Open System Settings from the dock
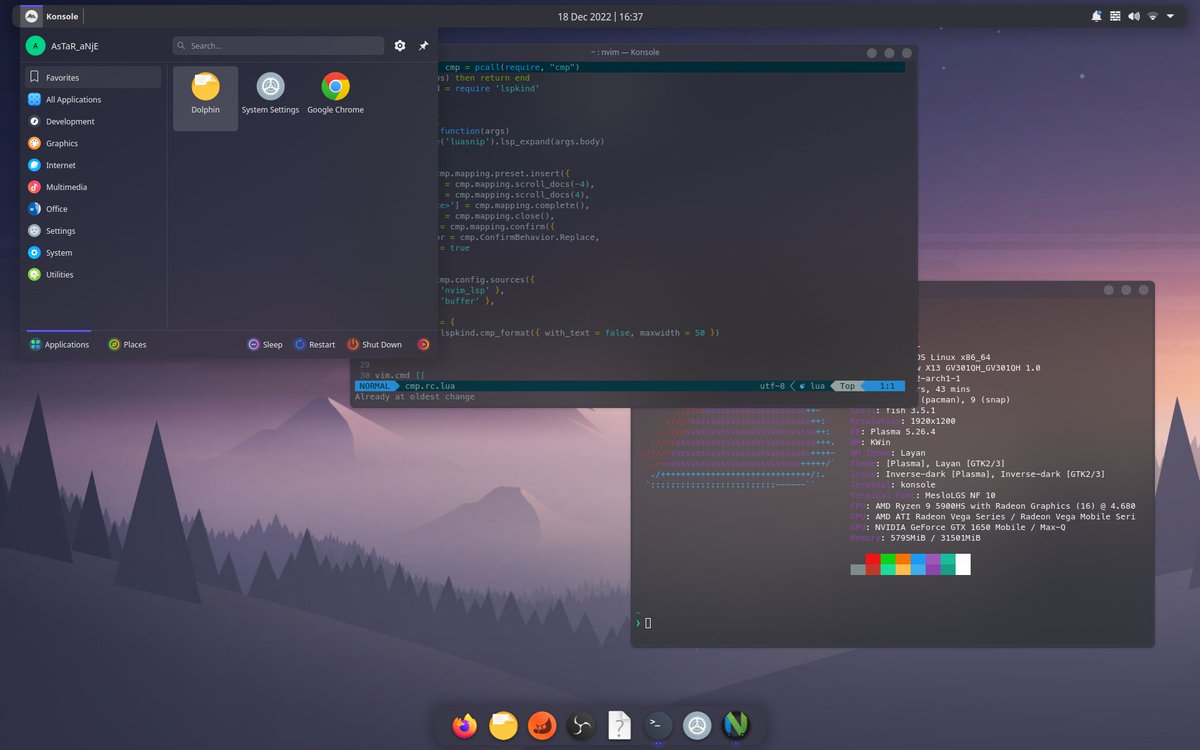 point(697,725)
